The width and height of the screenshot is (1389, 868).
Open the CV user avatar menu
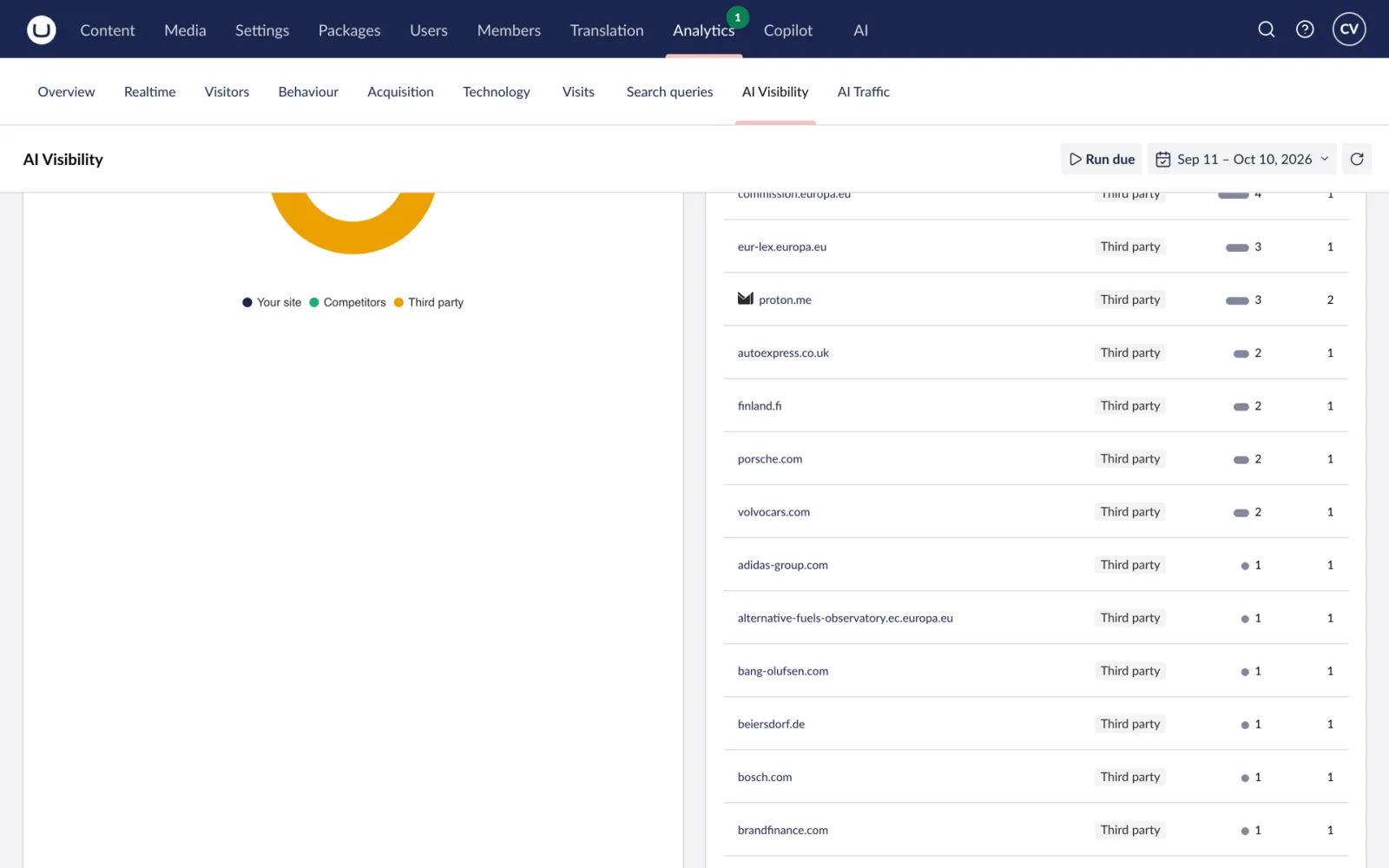pyautogui.click(x=1349, y=30)
